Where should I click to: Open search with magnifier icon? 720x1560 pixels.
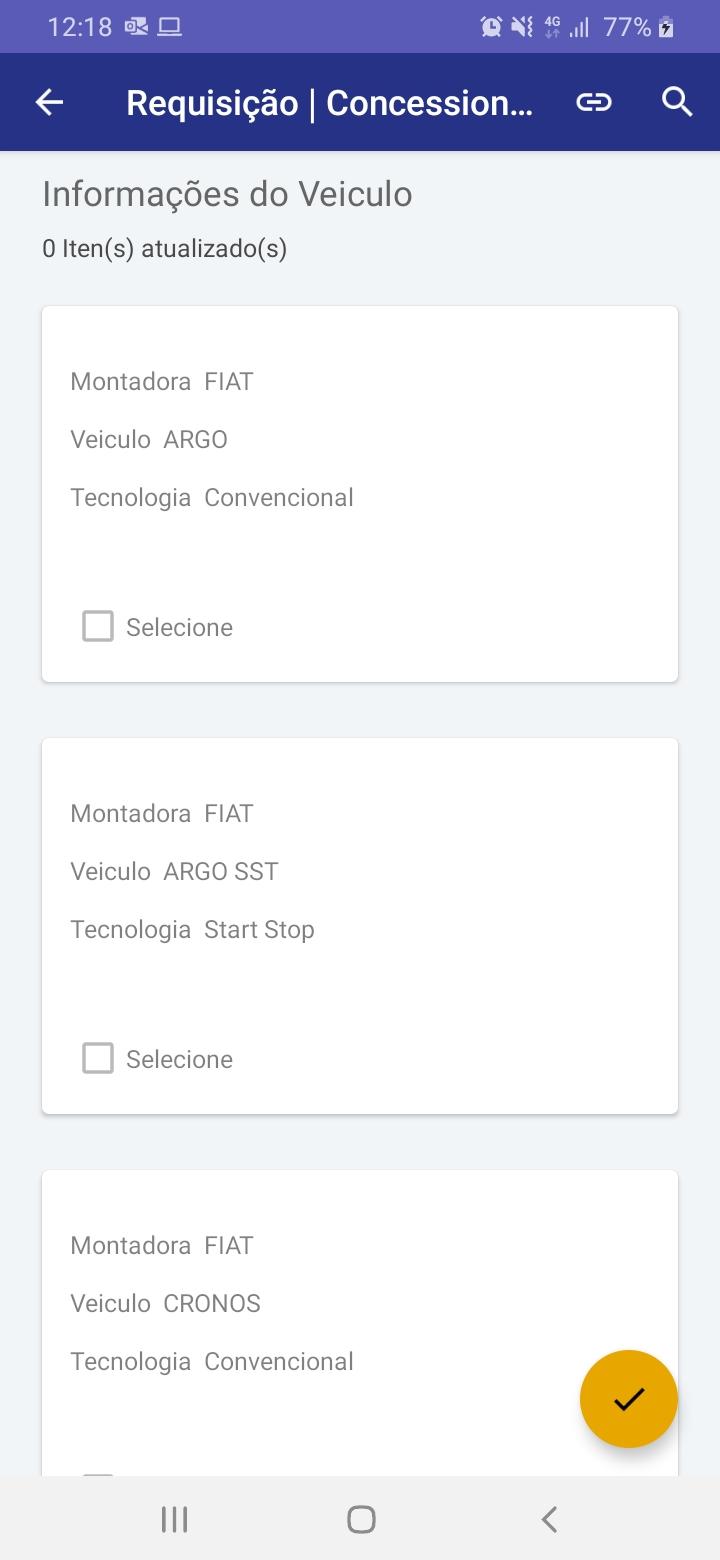pyautogui.click(x=677, y=102)
